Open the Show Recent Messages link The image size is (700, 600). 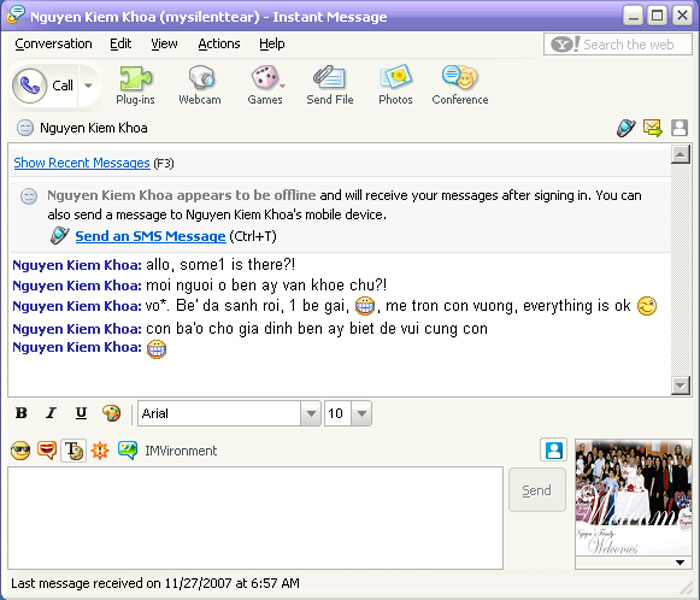(x=82, y=163)
